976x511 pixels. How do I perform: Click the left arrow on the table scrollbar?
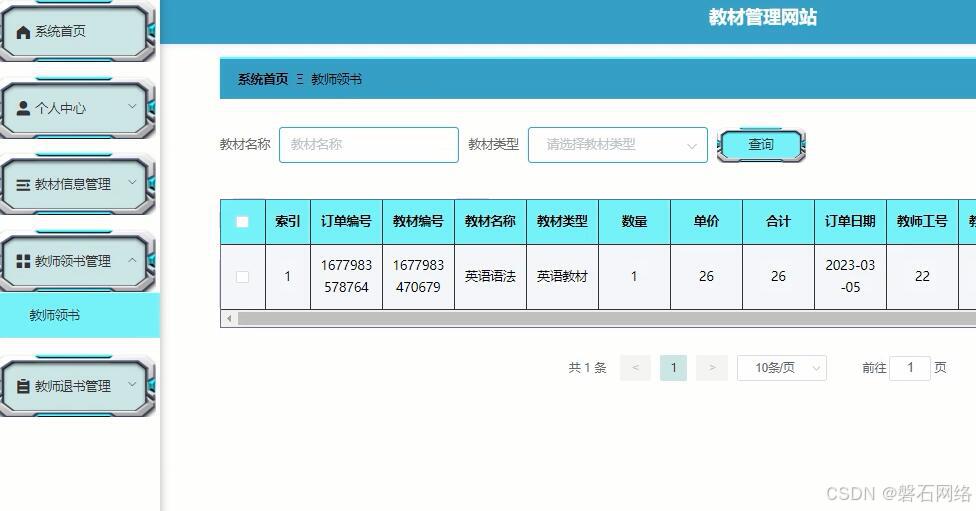click(229, 319)
